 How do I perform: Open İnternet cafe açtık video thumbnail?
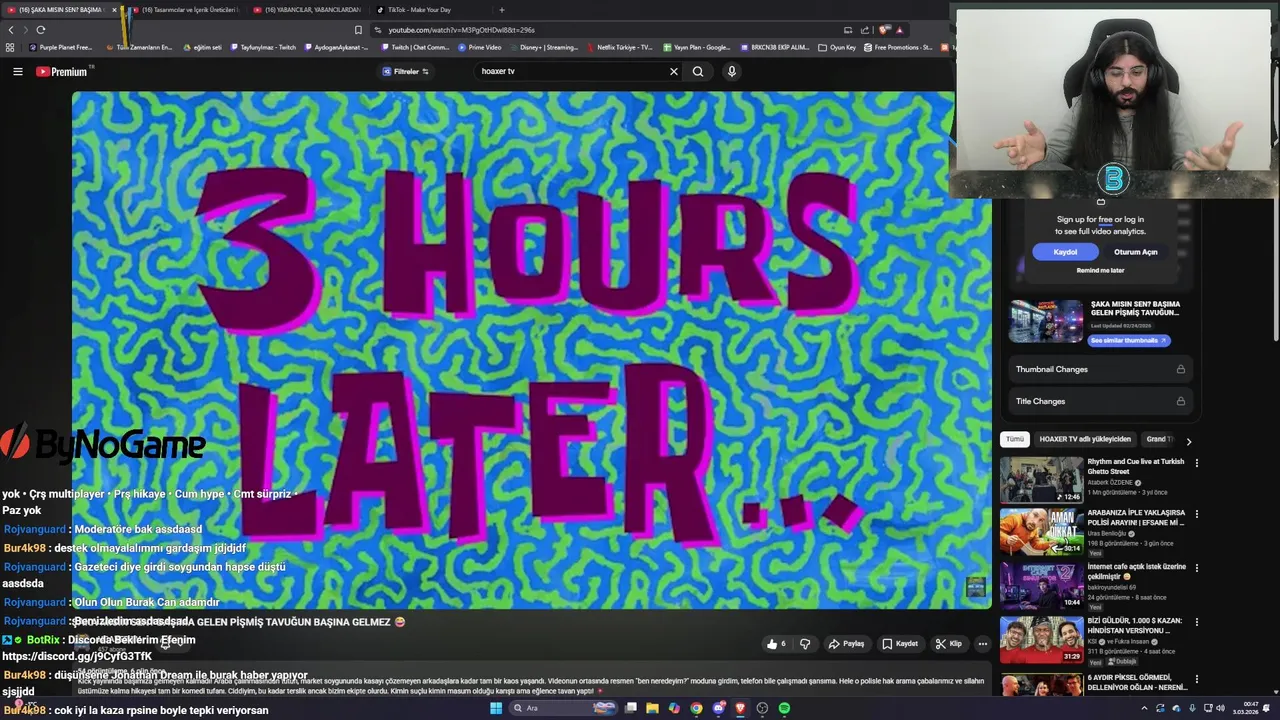1041,586
